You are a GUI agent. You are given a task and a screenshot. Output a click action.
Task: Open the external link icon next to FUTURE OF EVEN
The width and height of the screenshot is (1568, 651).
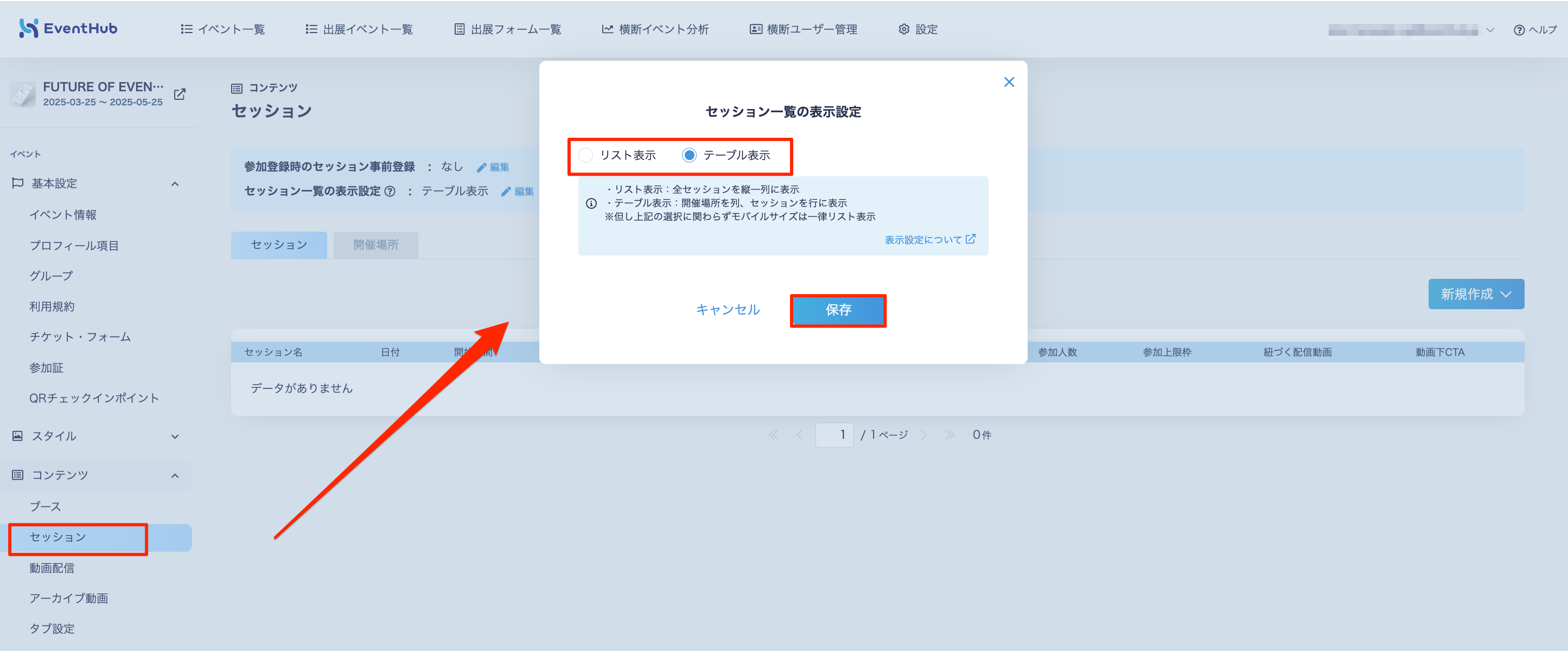pyautogui.click(x=180, y=94)
